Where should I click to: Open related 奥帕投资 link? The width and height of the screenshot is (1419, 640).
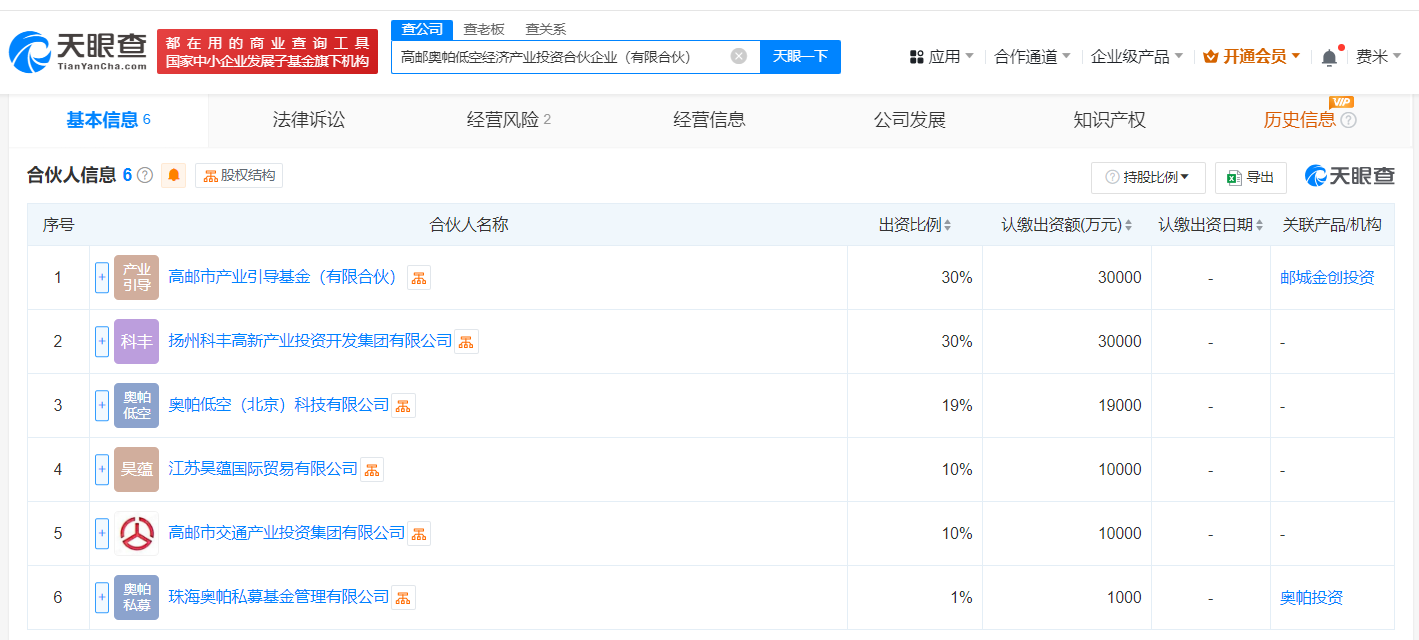pyautogui.click(x=1311, y=598)
